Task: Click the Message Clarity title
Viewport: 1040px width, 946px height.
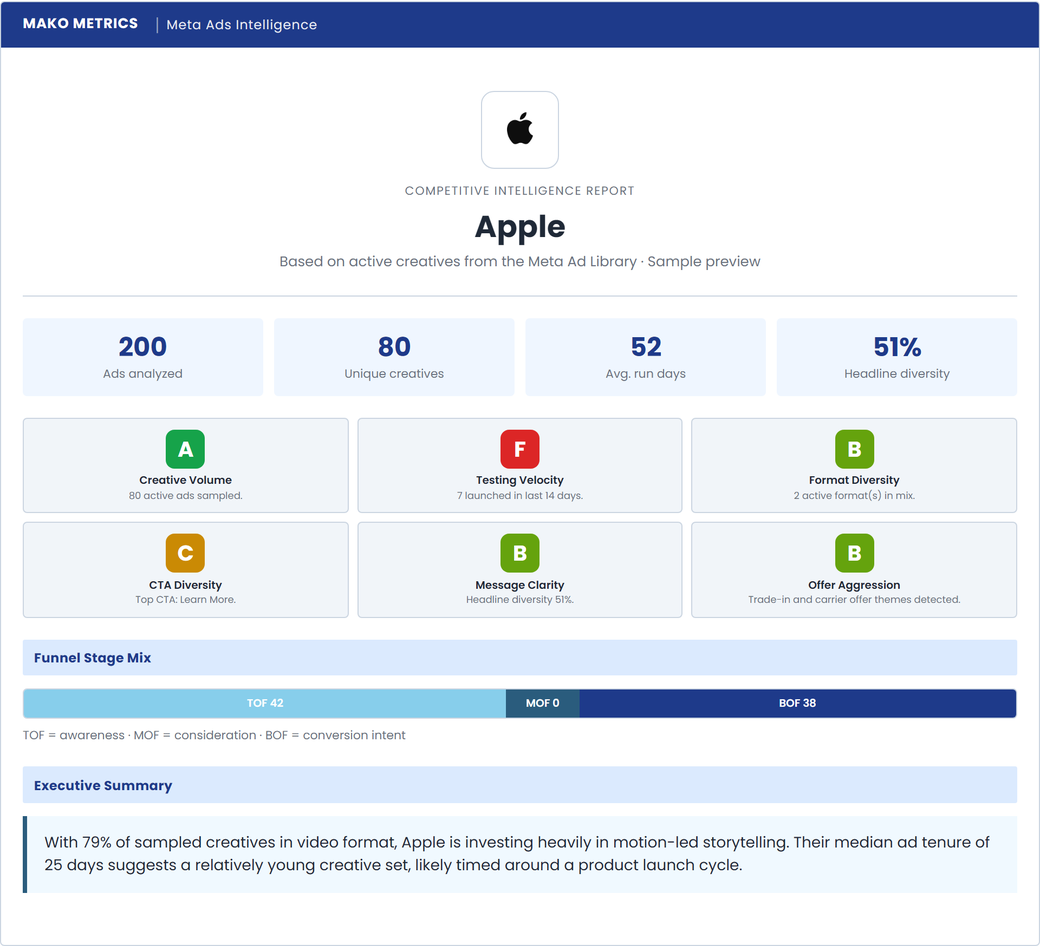Action: click(x=519, y=584)
